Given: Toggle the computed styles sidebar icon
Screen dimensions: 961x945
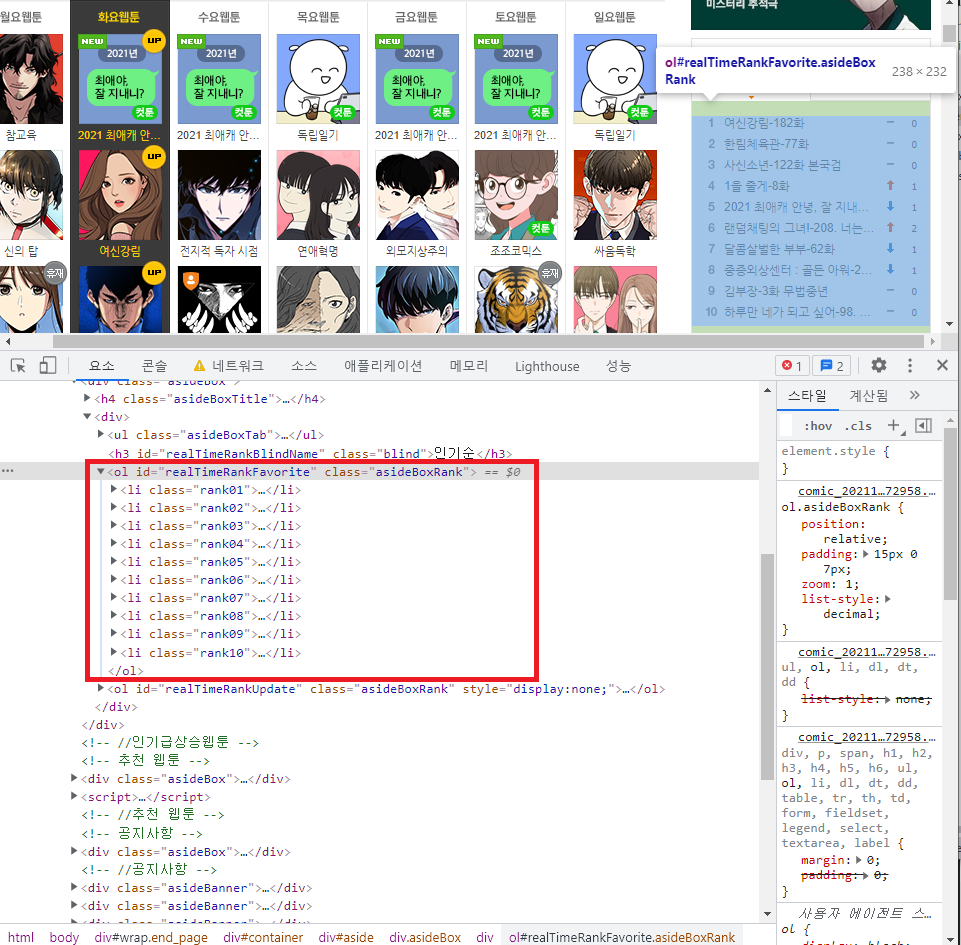Looking at the screenshot, I should (923, 425).
